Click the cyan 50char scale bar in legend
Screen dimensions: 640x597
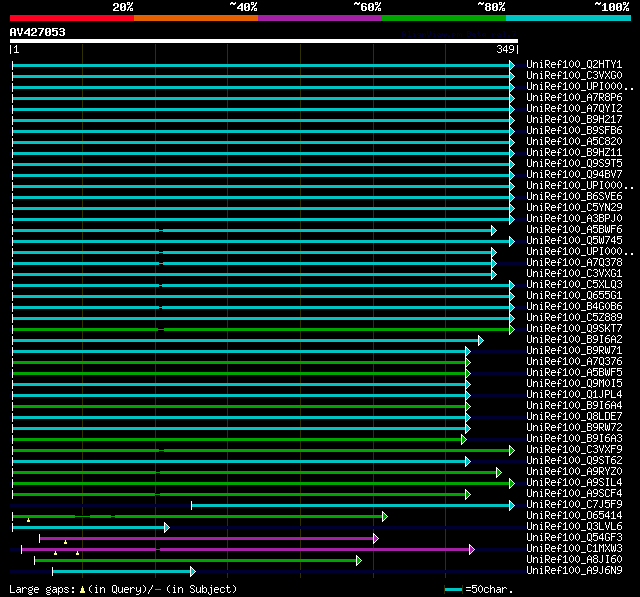pos(453,590)
